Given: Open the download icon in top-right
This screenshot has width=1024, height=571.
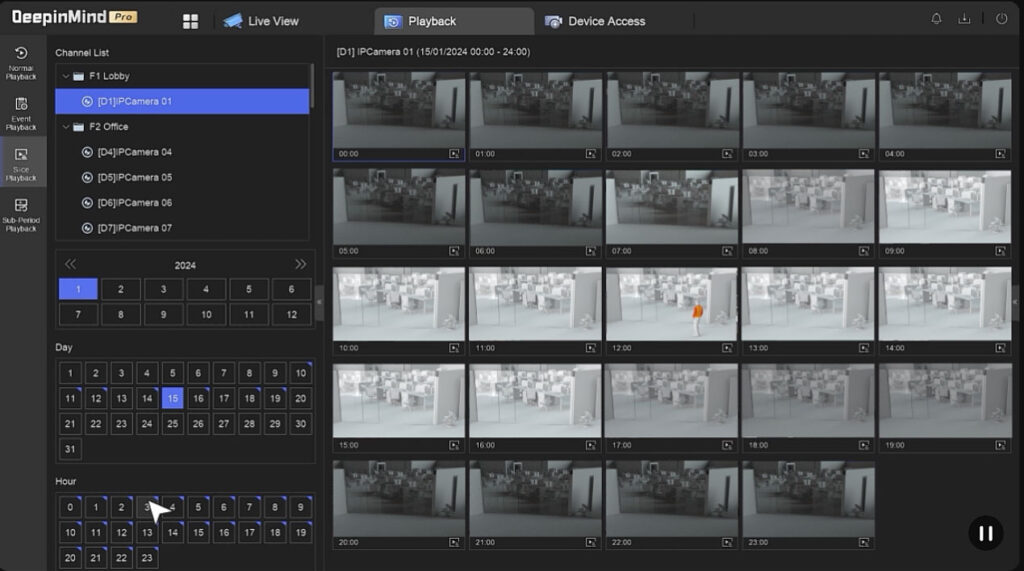Looking at the screenshot, I should click(x=964, y=19).
